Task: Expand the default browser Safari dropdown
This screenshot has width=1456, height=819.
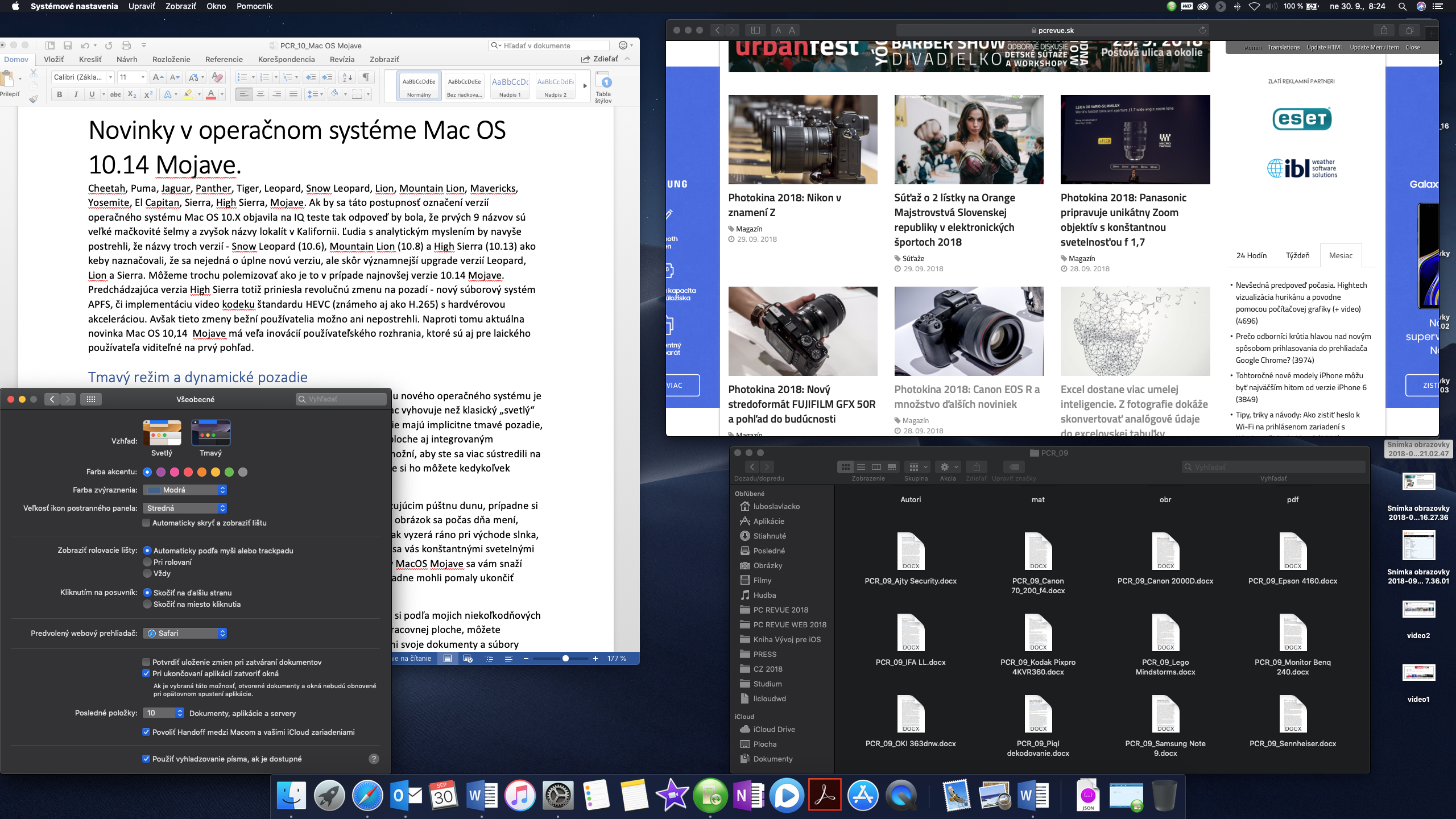Action: click(x=185, y=633)
